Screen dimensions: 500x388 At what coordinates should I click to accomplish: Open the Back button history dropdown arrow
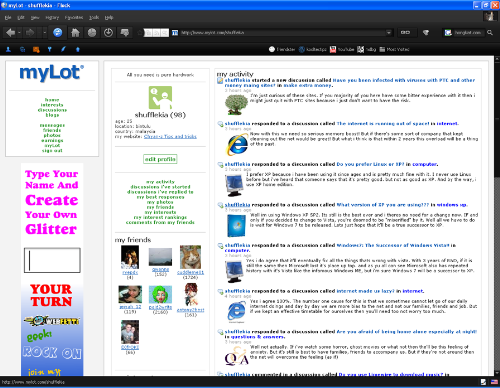pos(19,33)
